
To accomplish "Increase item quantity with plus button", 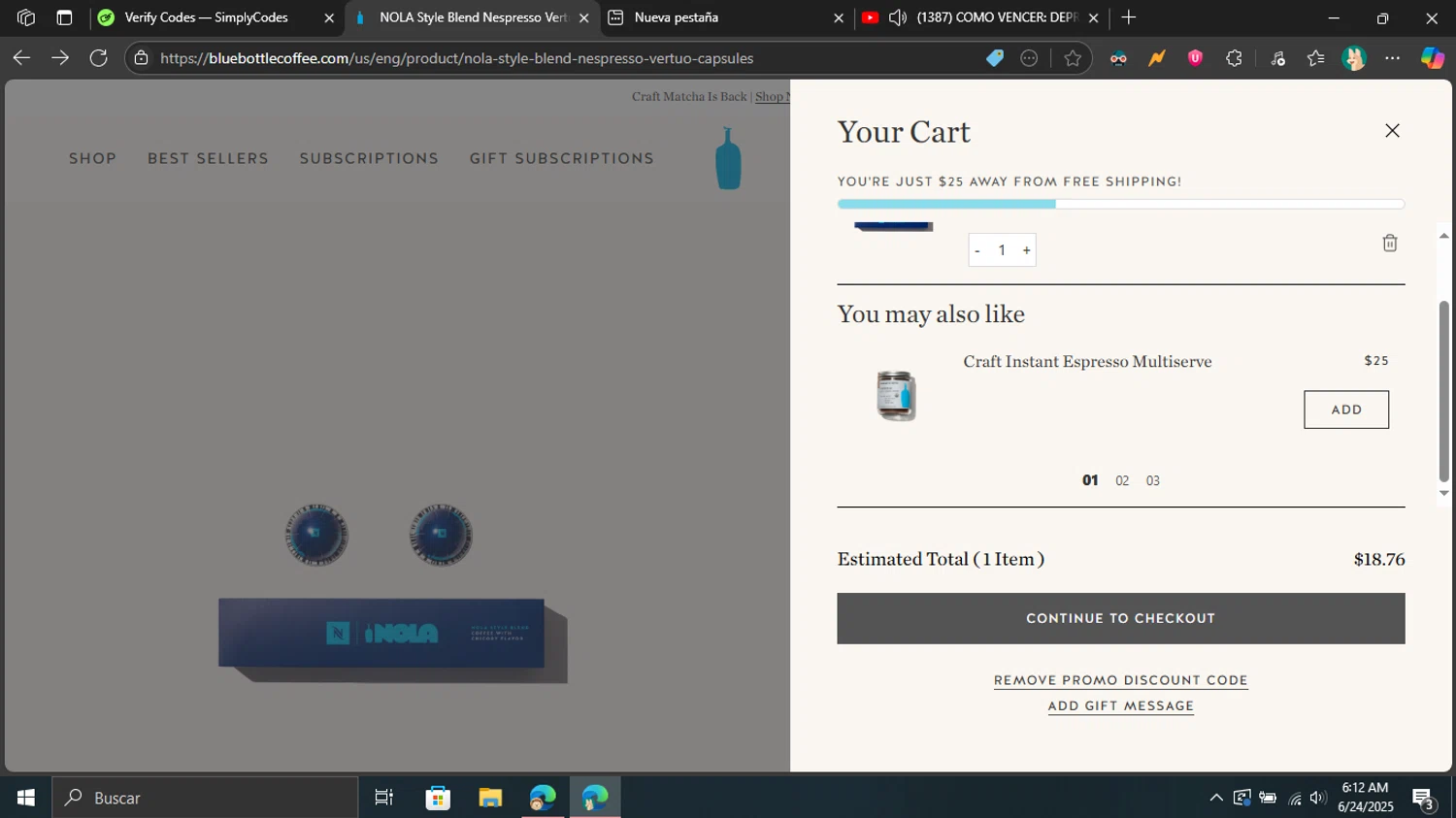I will point(1026,250).
